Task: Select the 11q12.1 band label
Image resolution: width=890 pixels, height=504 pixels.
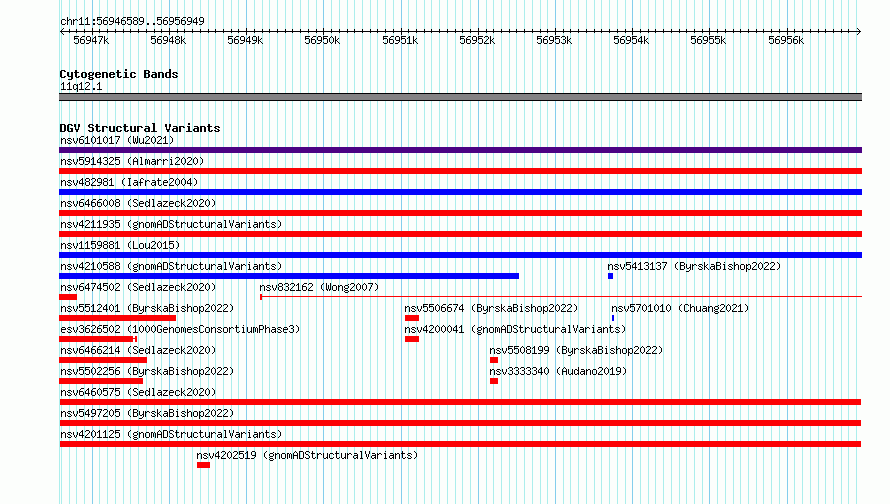Action: point(81,86)
